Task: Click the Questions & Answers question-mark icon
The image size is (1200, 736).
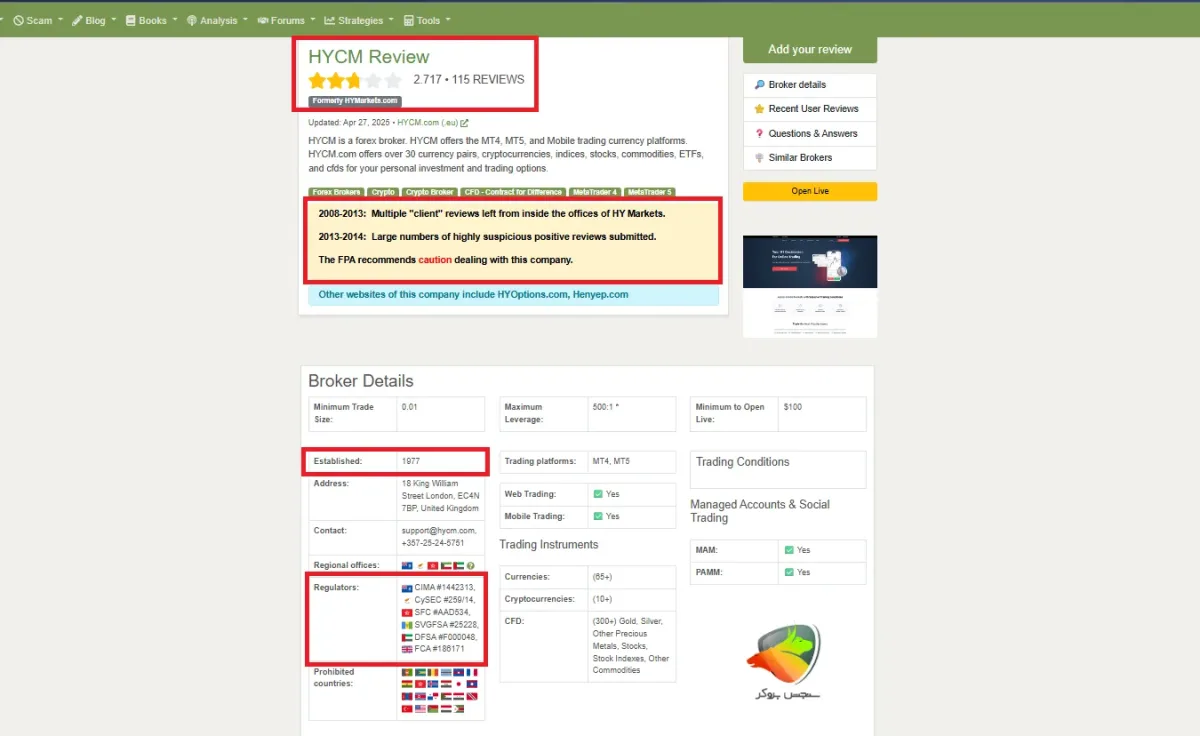Action: pos(759,133)
